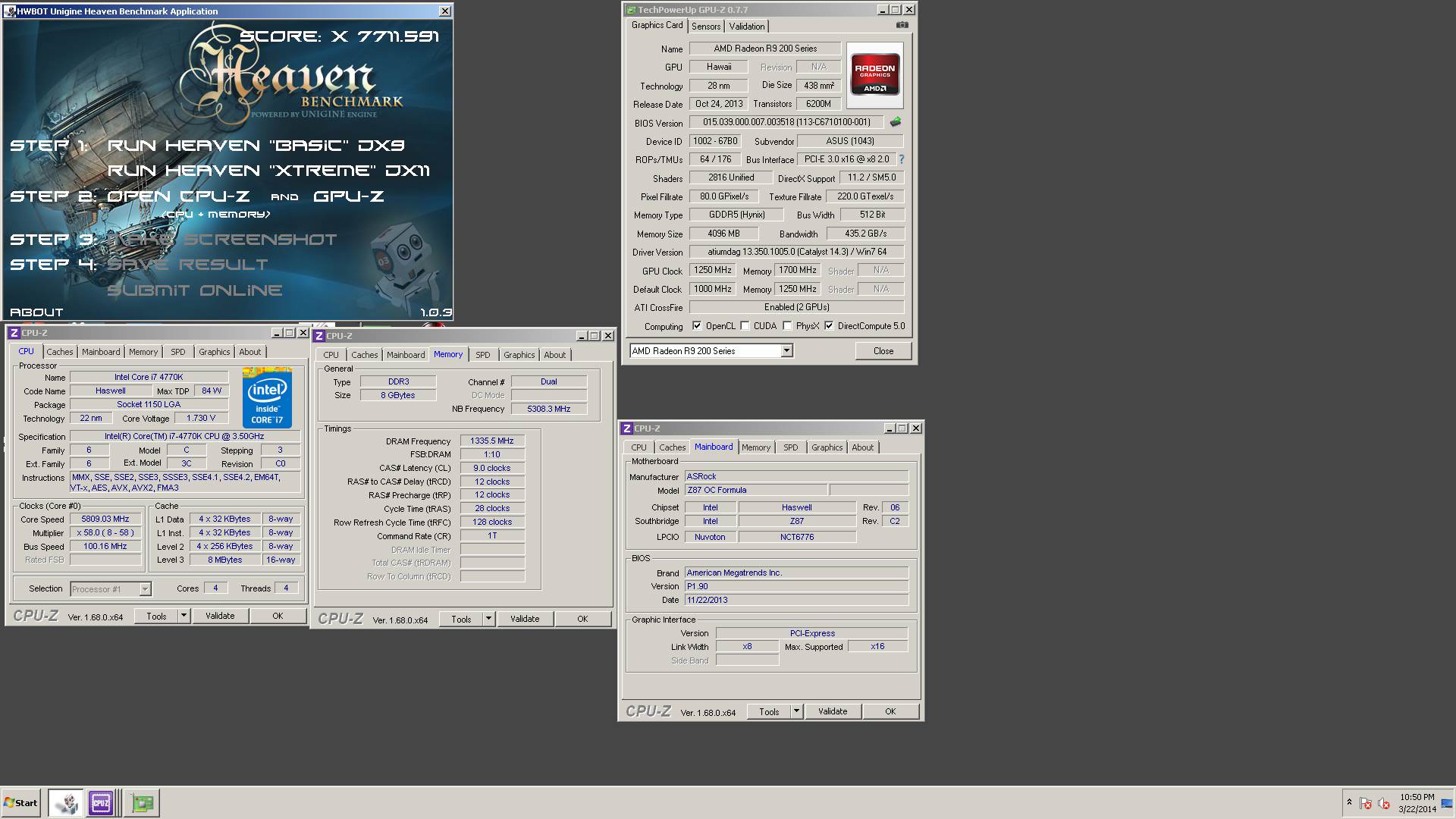Click the network tray icon with red X
Viewport: 1456px width, 819px height.
point(1366,803)
